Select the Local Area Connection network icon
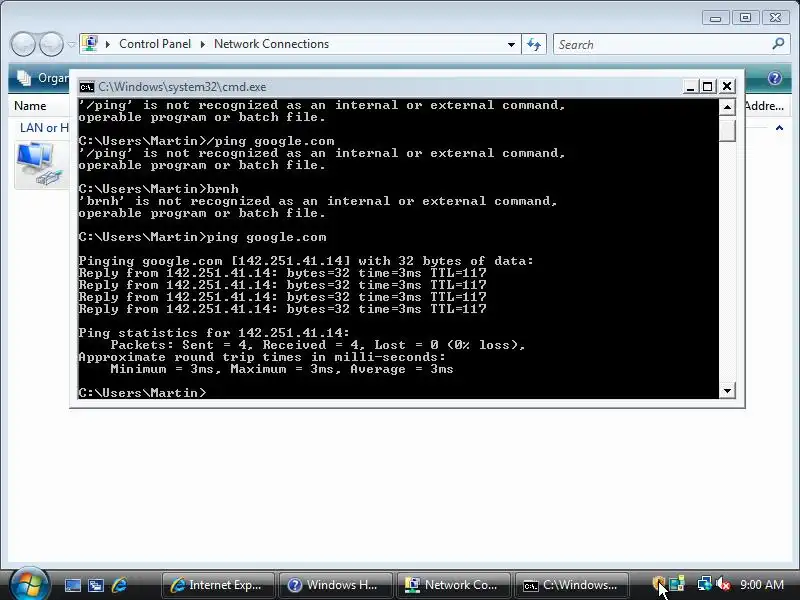 (40, 164)
